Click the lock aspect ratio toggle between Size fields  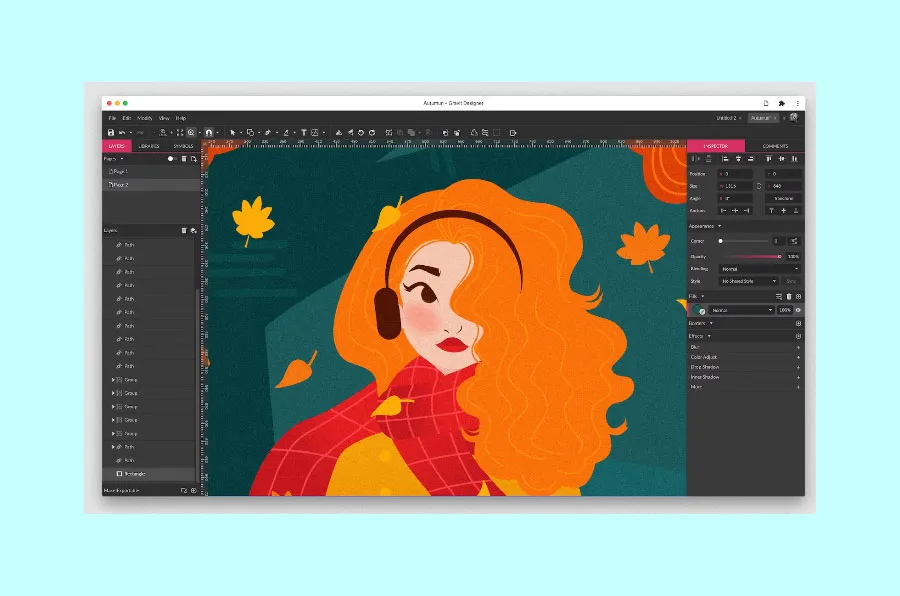[x=759, y=185]
